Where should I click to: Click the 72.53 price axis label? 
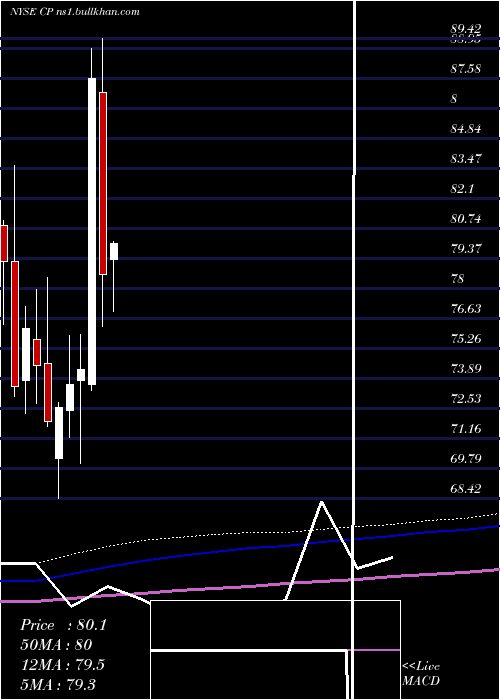[x=466, y=398]
